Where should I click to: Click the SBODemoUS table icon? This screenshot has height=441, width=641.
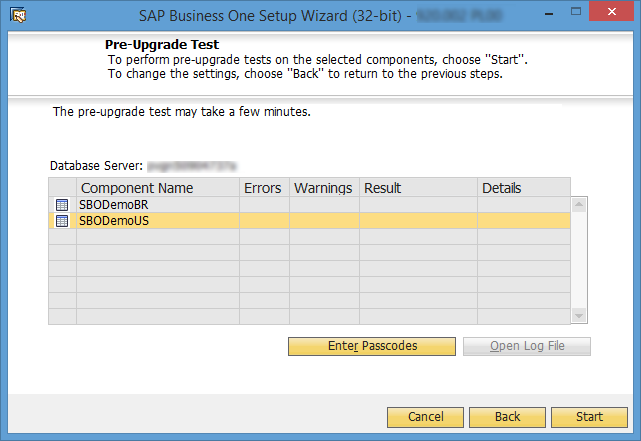click(x=62, y=221)
